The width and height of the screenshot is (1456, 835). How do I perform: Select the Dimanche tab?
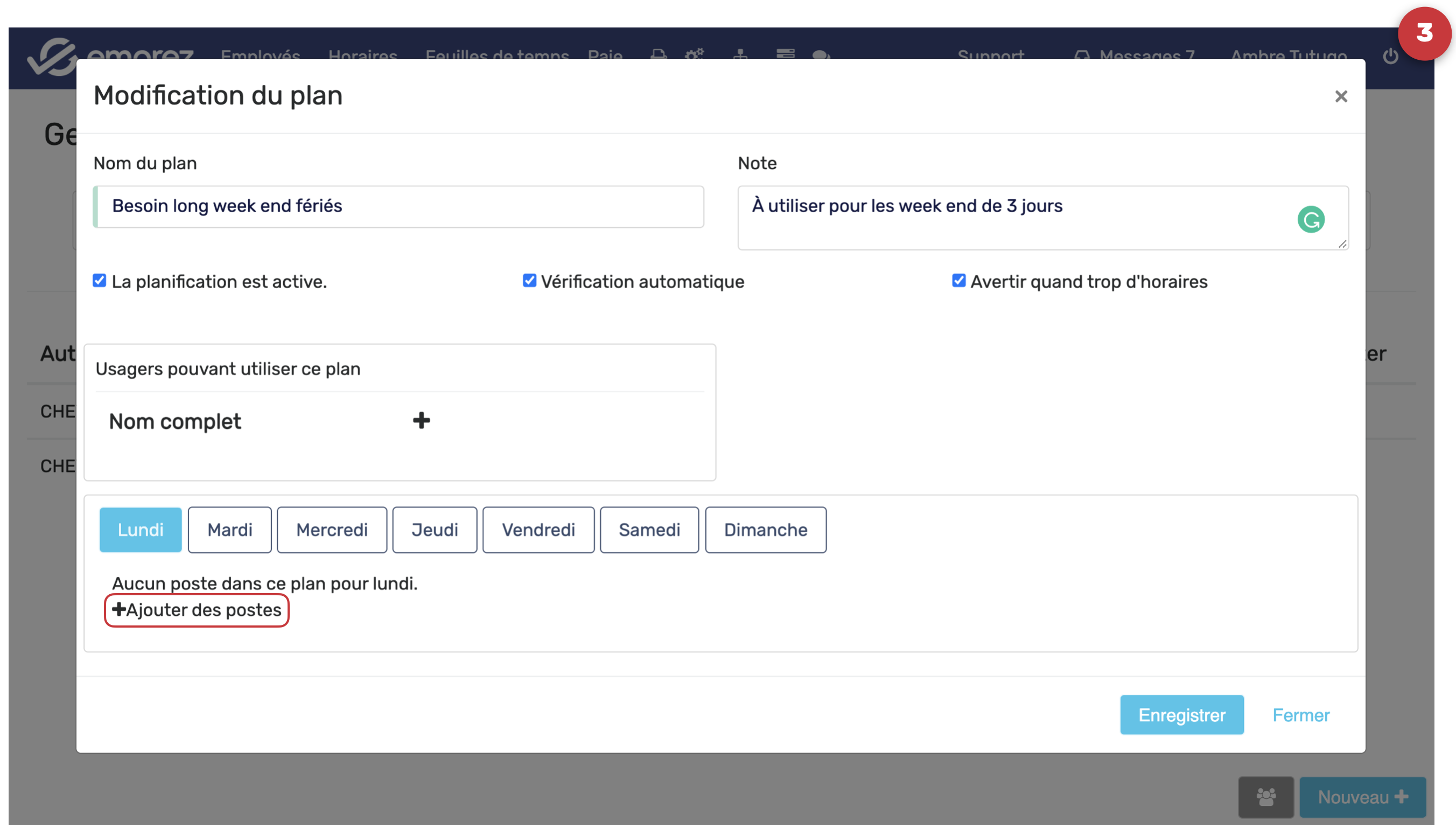pyautogui.click(x=765, y=530)
